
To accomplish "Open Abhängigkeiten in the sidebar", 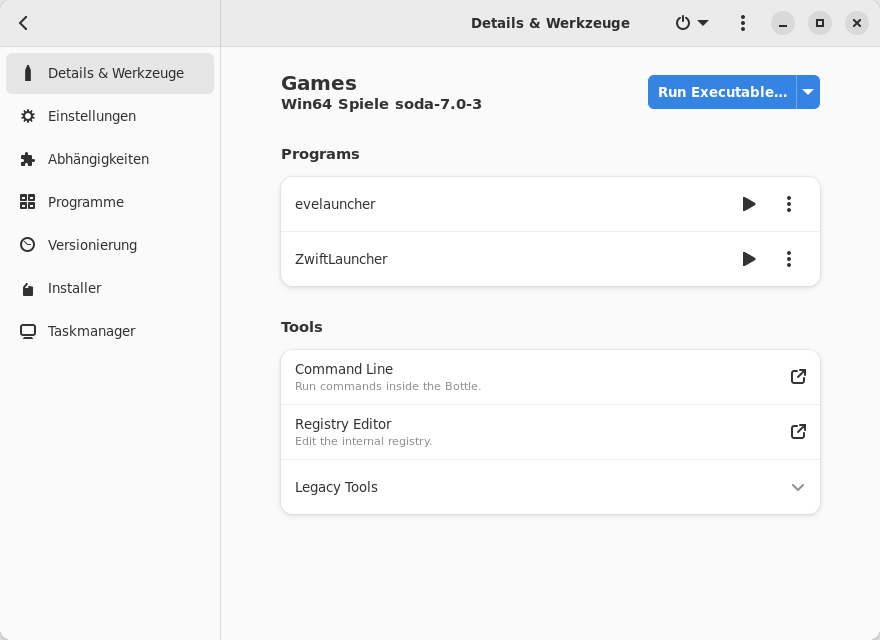I will (x=110, y=159).
